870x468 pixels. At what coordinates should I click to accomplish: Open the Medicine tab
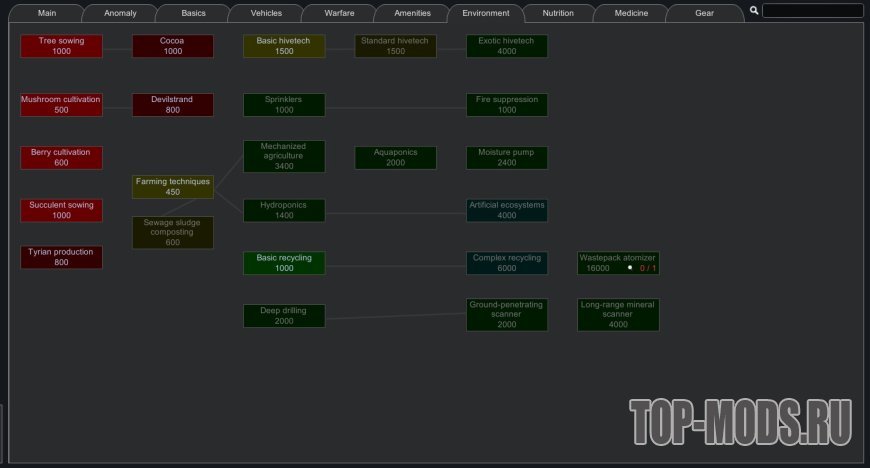tap(632, 14)
